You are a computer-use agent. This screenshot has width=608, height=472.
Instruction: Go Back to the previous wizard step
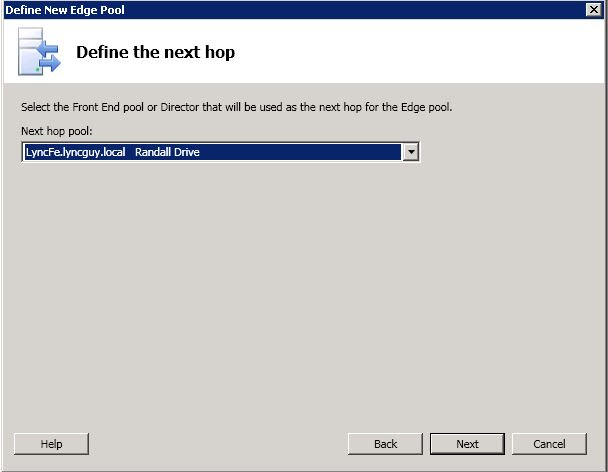click(x=385, y=444)
